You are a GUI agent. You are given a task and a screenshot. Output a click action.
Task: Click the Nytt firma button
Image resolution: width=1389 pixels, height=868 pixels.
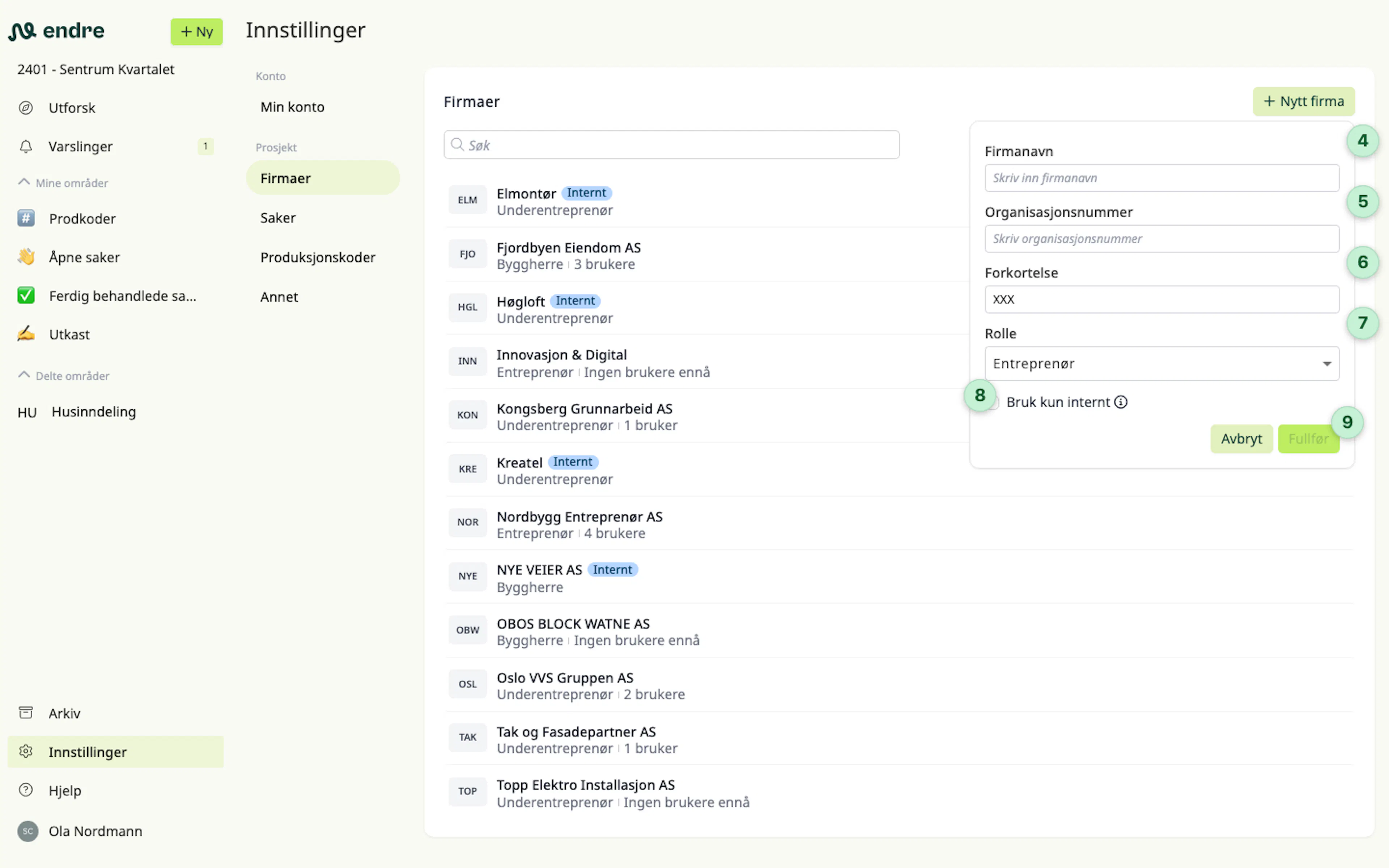coord(1304,102)
